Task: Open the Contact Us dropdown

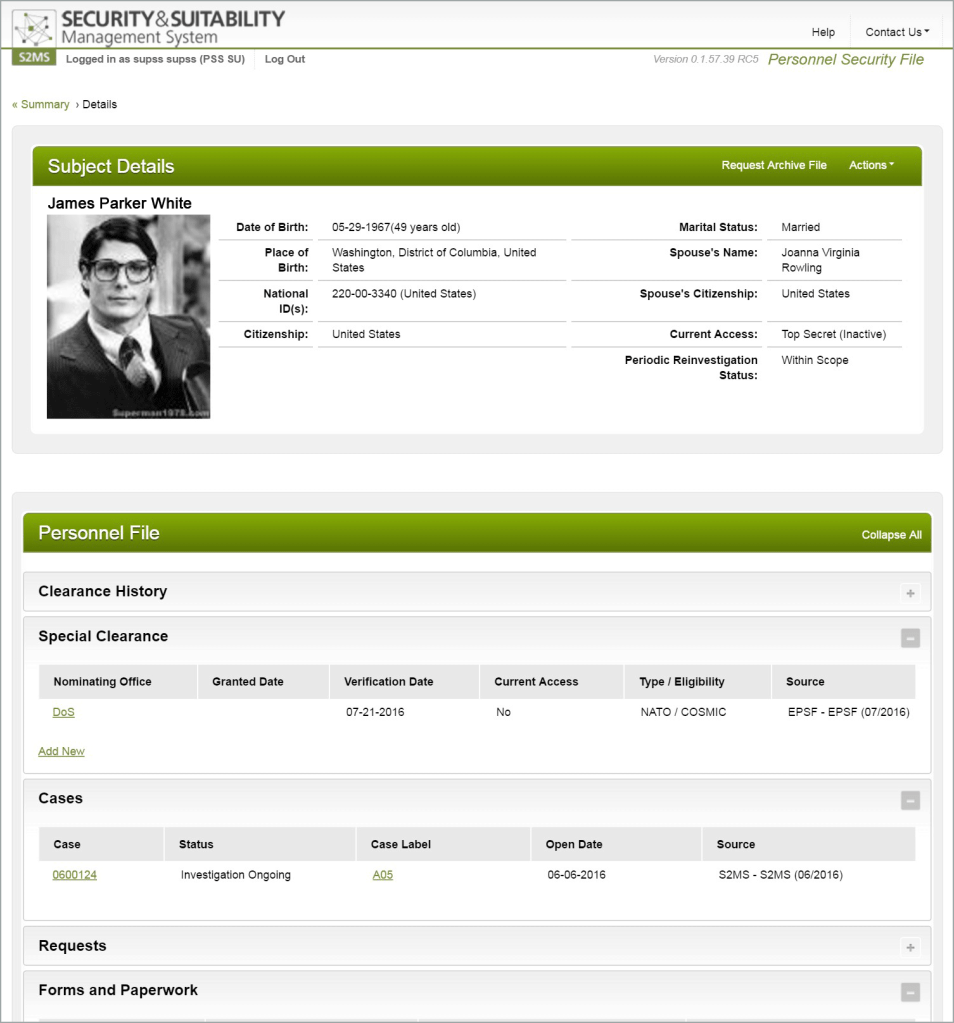Action: point(896,32)
